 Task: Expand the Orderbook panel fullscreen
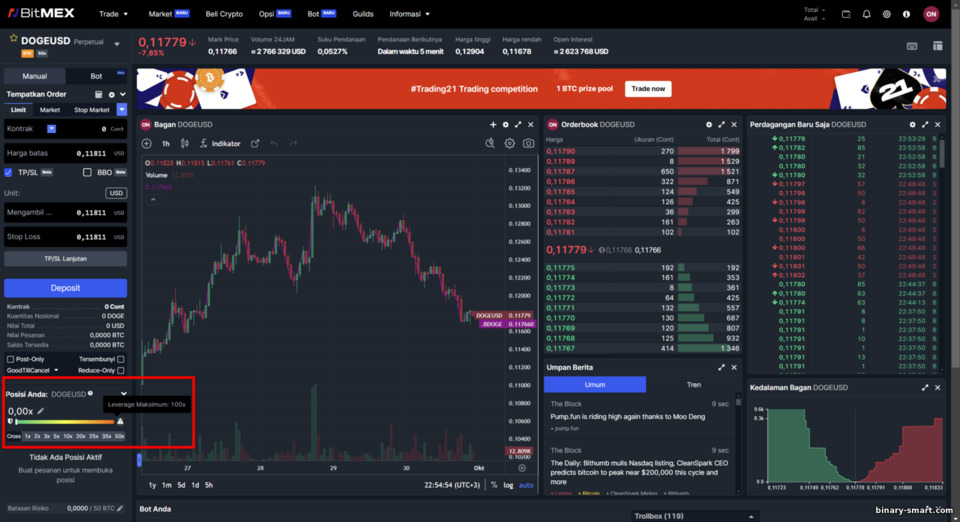tap(722, 124)
